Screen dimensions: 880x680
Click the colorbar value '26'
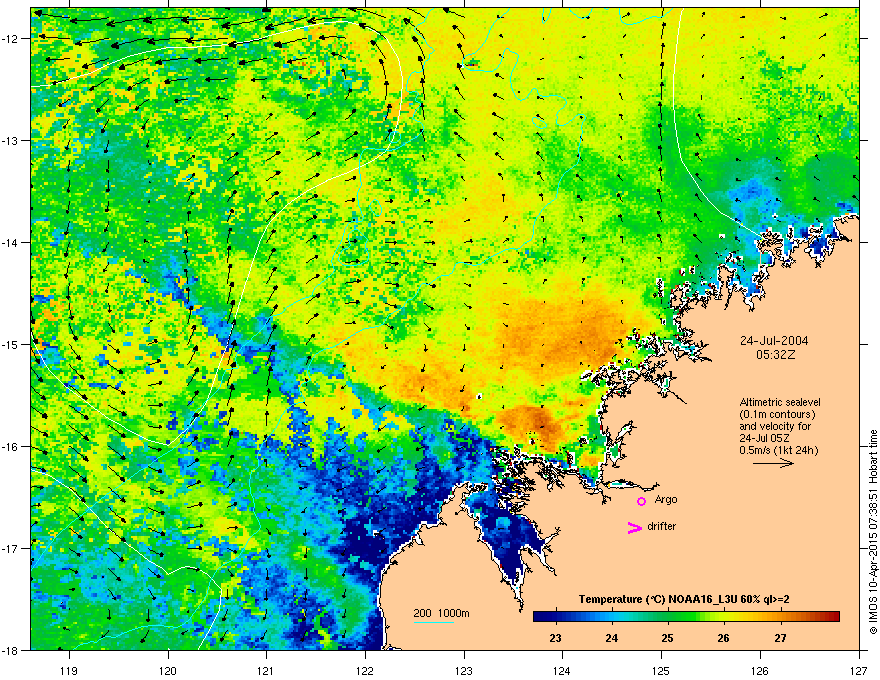[x=723, y=638]
